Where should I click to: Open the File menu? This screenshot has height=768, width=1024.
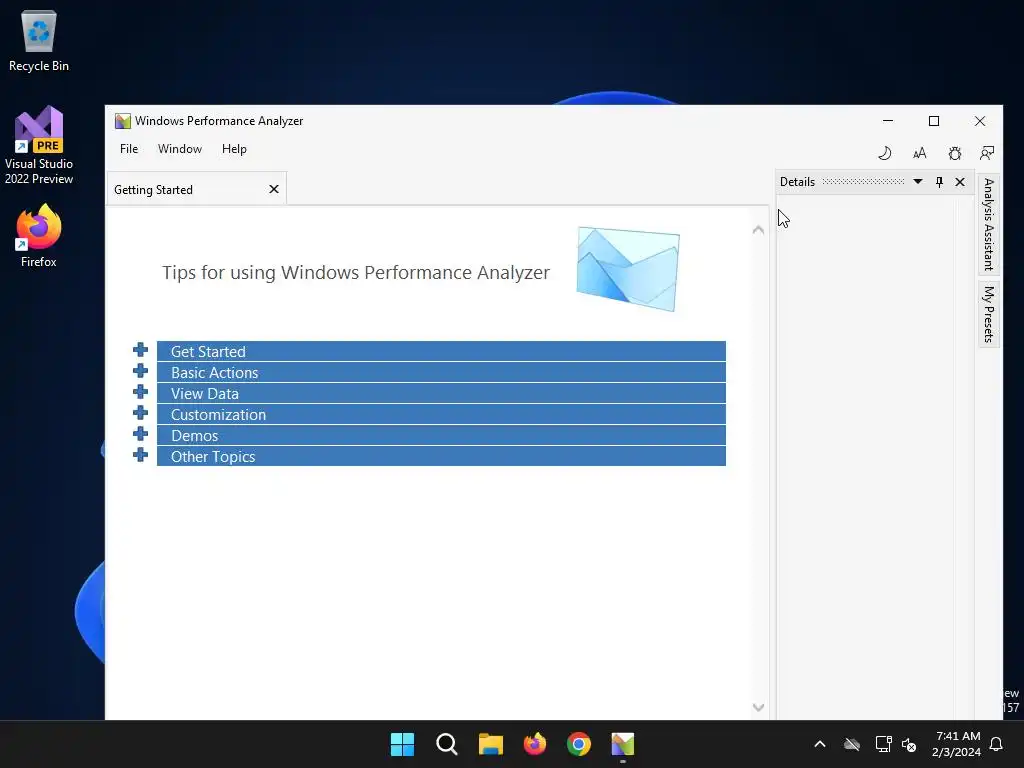coord(129,149)
